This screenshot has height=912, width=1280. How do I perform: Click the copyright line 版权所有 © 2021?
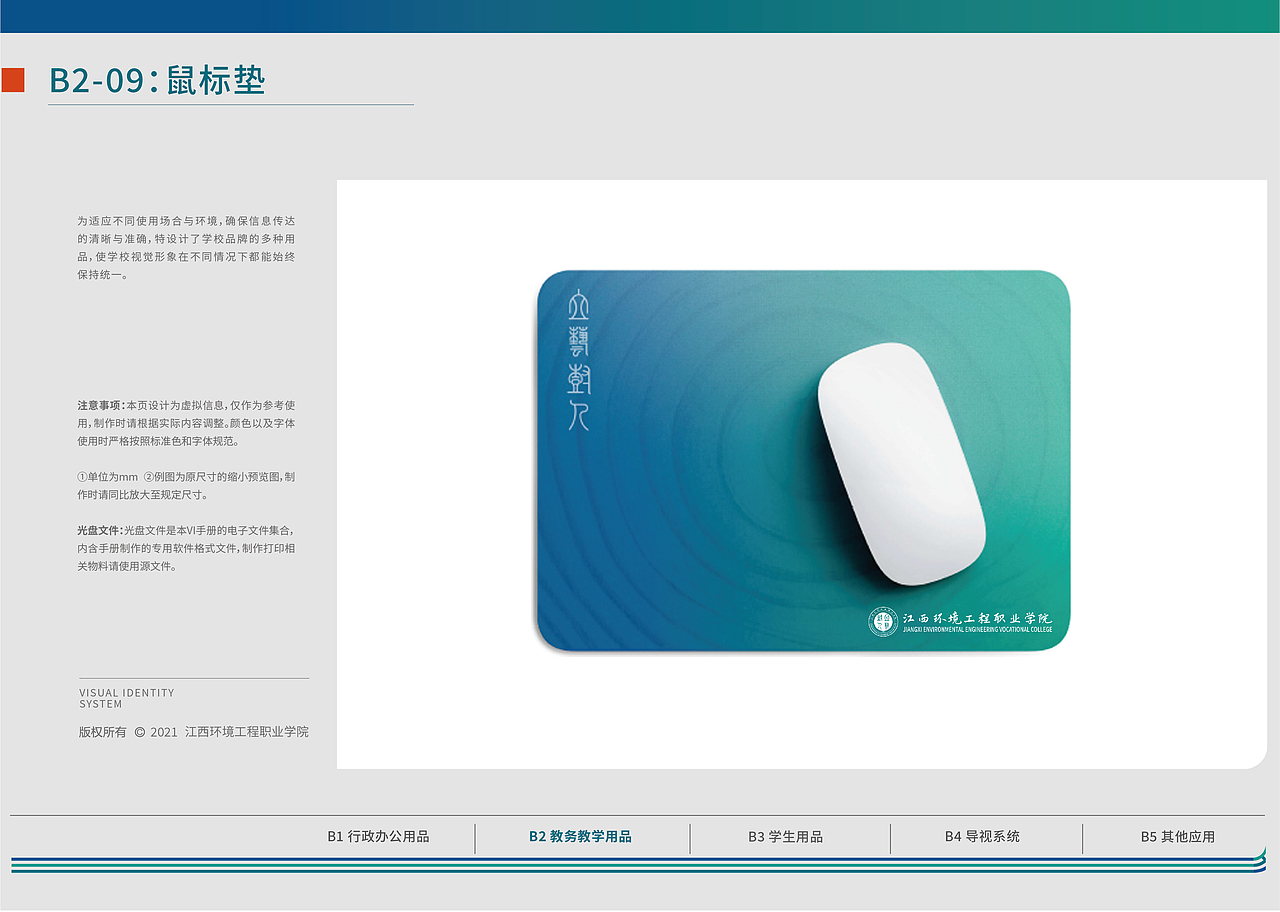[x=194, y=732]
